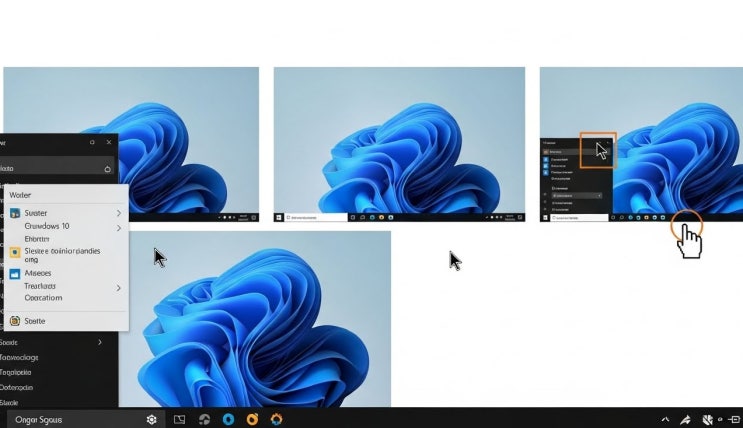Click the task view icon on the taskbar
The image size is (743, 428).
pyautogui.click(x=179, y=419)
